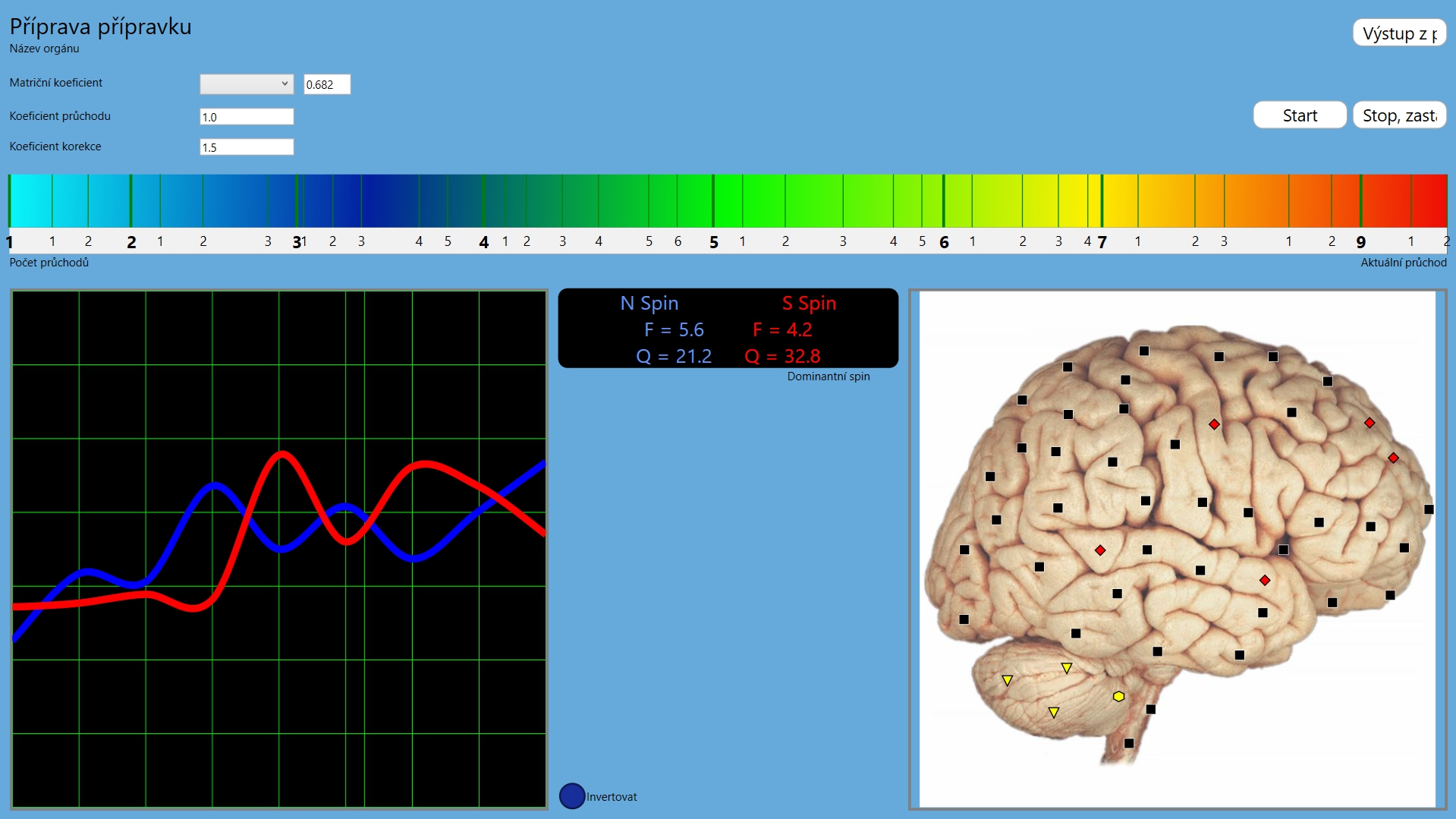Click the leftmost red diamond marker on brain
This screenshot has width=1456, height=819.
coord(1100,550)
